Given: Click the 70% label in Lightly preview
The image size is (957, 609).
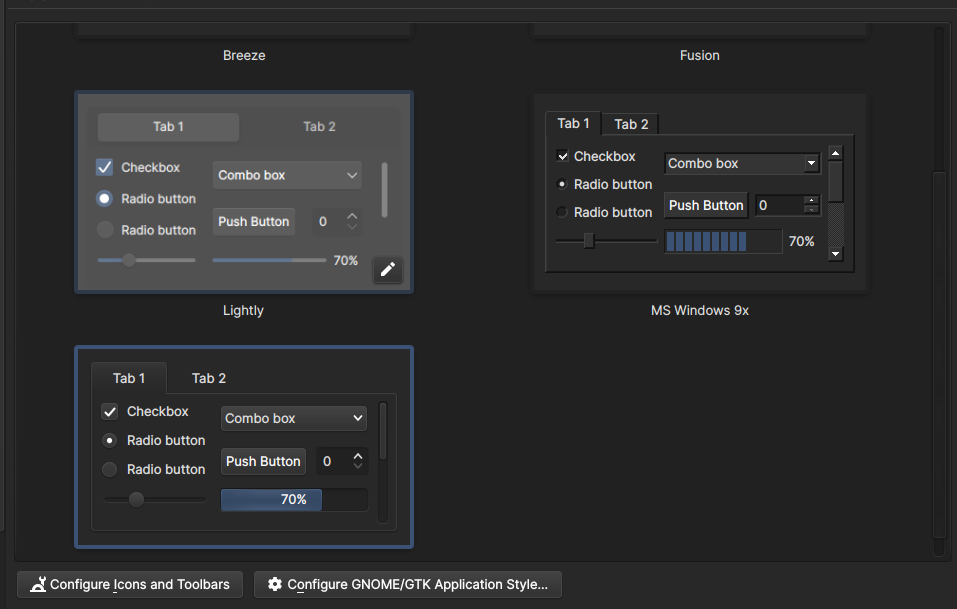Looking at the screenshot, I should (345, 261).
